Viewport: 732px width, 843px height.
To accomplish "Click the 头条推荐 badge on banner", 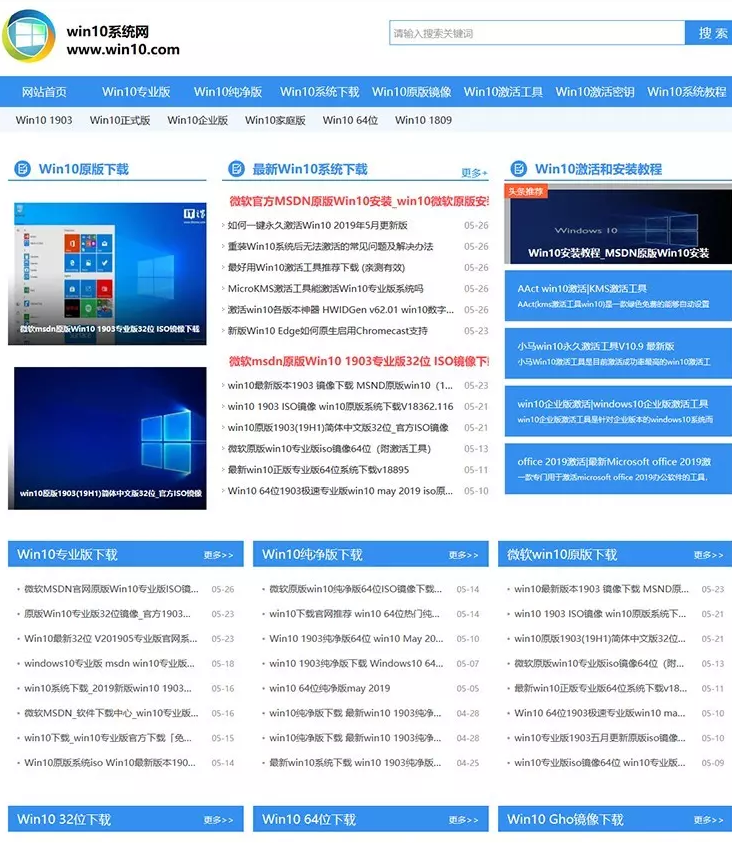I will pos(527,191).
